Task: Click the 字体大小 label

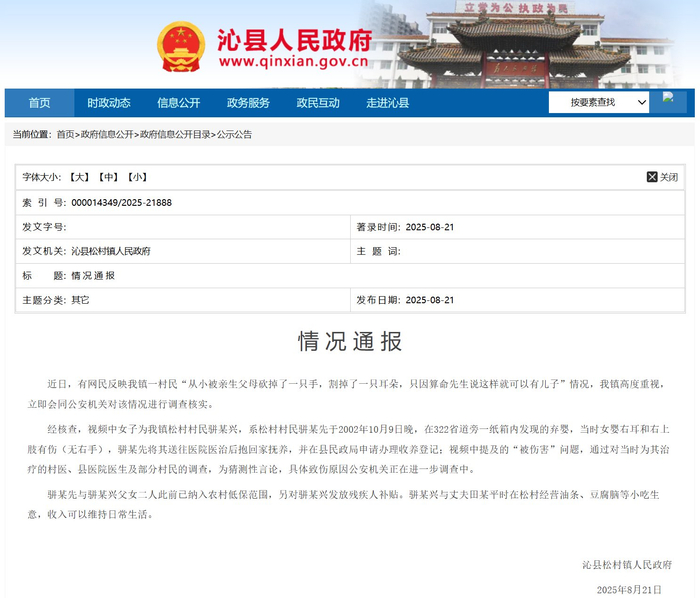Action: (42, 177)
